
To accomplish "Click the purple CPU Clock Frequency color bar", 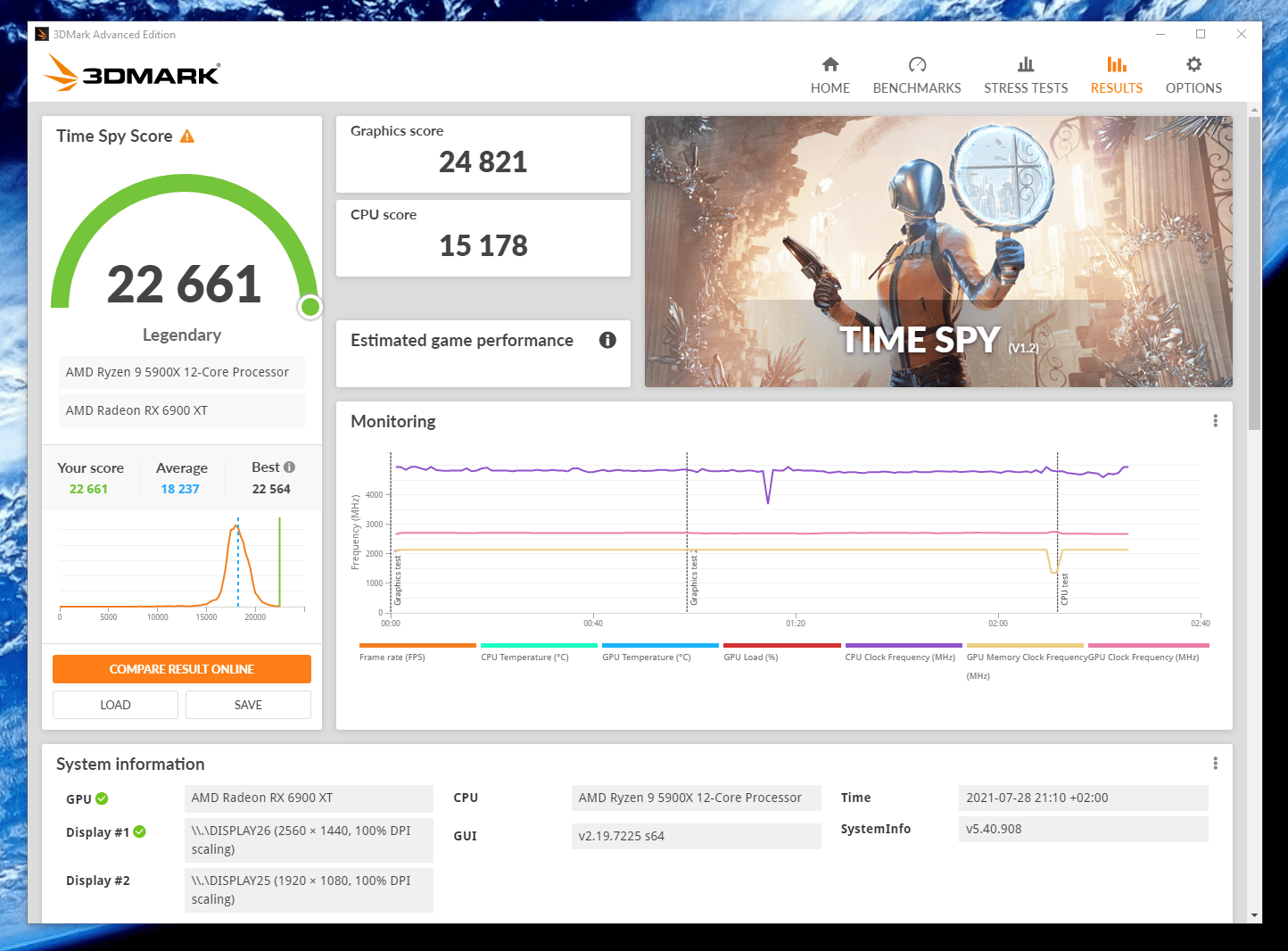I will [x=904, y=645].
